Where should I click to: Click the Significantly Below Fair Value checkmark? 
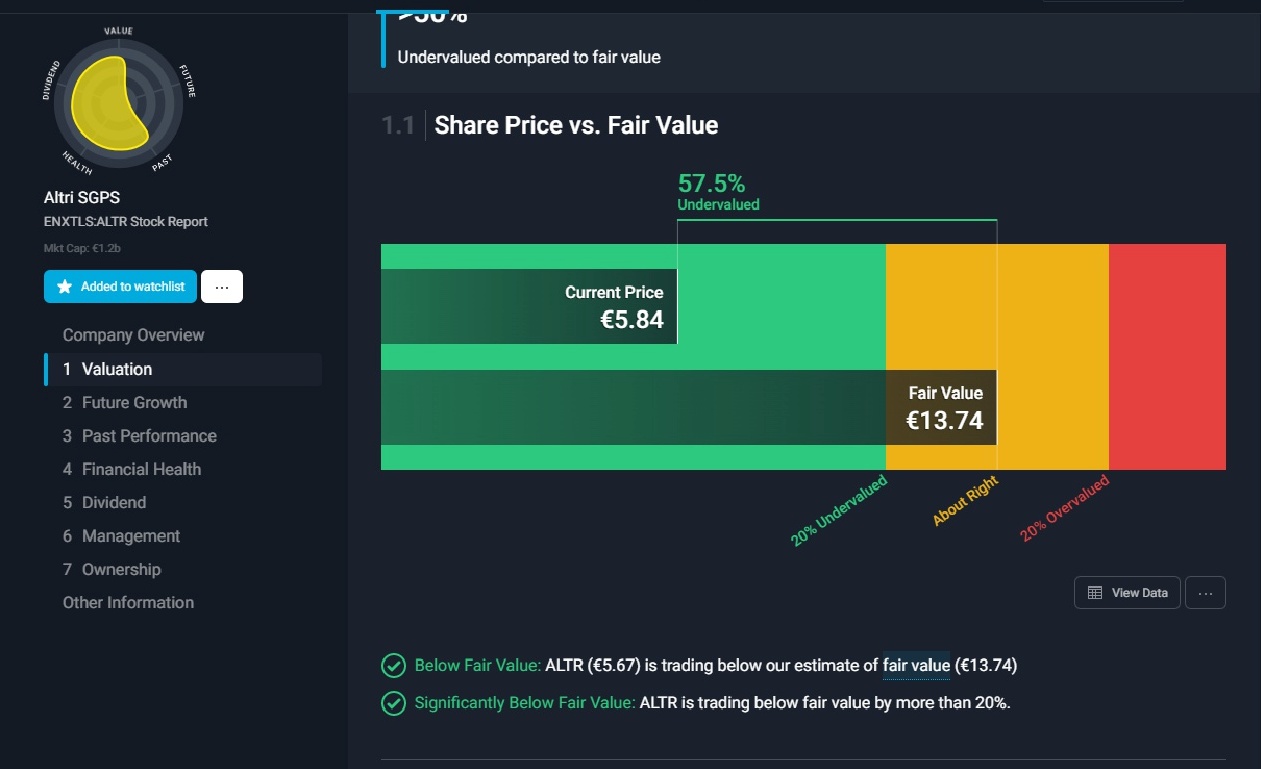[x=393, y=703]
